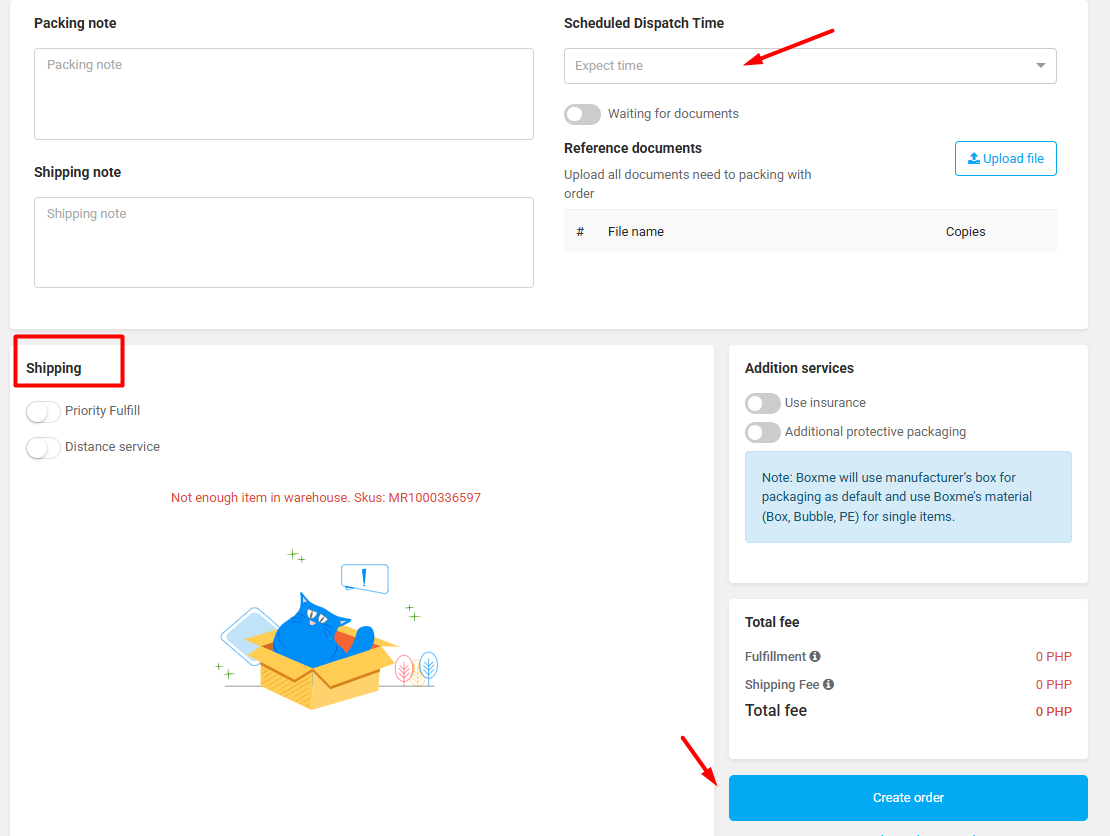
Task: Enable Waiting for documents toggle
Action: pyautogui.click(x=582, y=114)
